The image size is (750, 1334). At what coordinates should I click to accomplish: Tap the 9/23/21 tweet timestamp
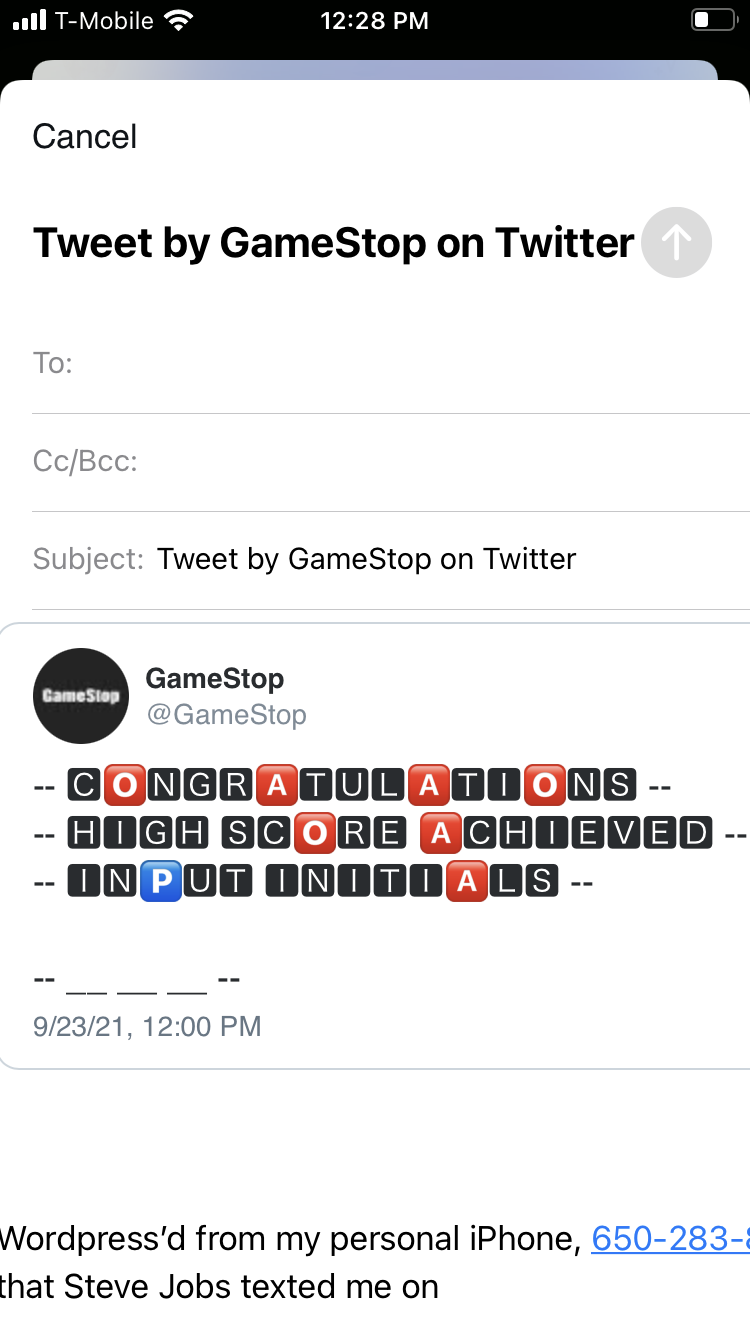click(147, 1026)
